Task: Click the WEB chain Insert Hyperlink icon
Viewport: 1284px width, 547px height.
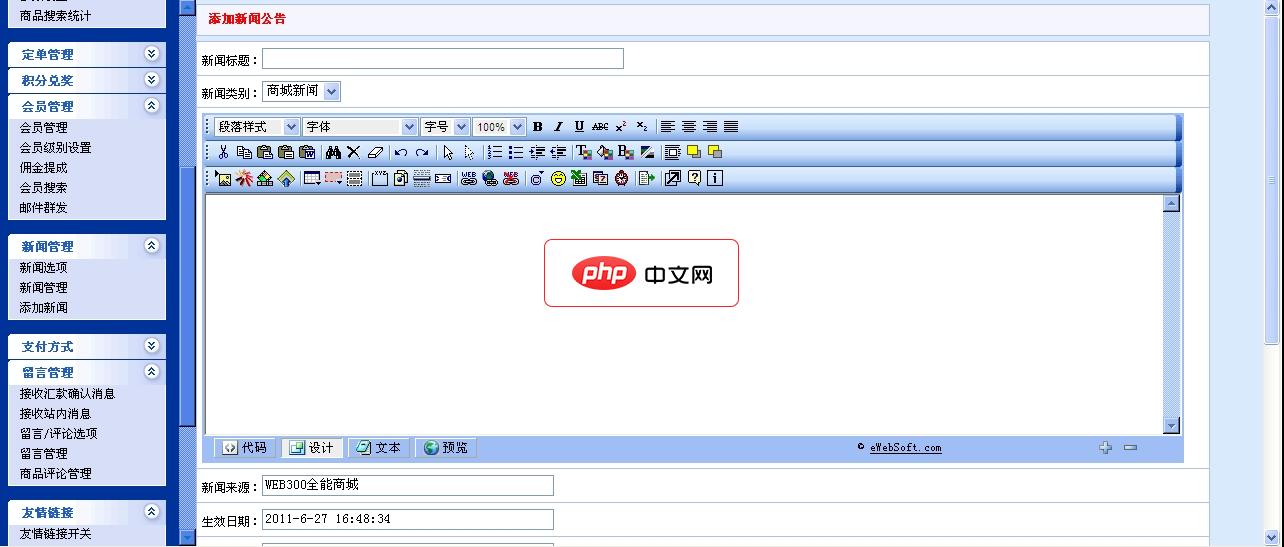Action: pyautogui.click(x=468, y=179)
